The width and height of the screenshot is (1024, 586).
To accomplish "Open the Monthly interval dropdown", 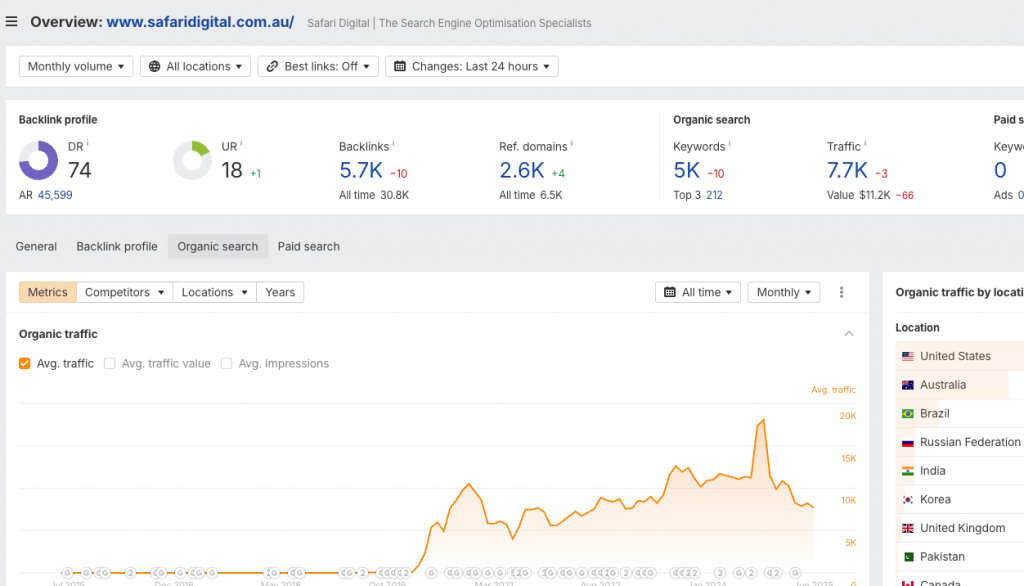I will pos(784,292).
